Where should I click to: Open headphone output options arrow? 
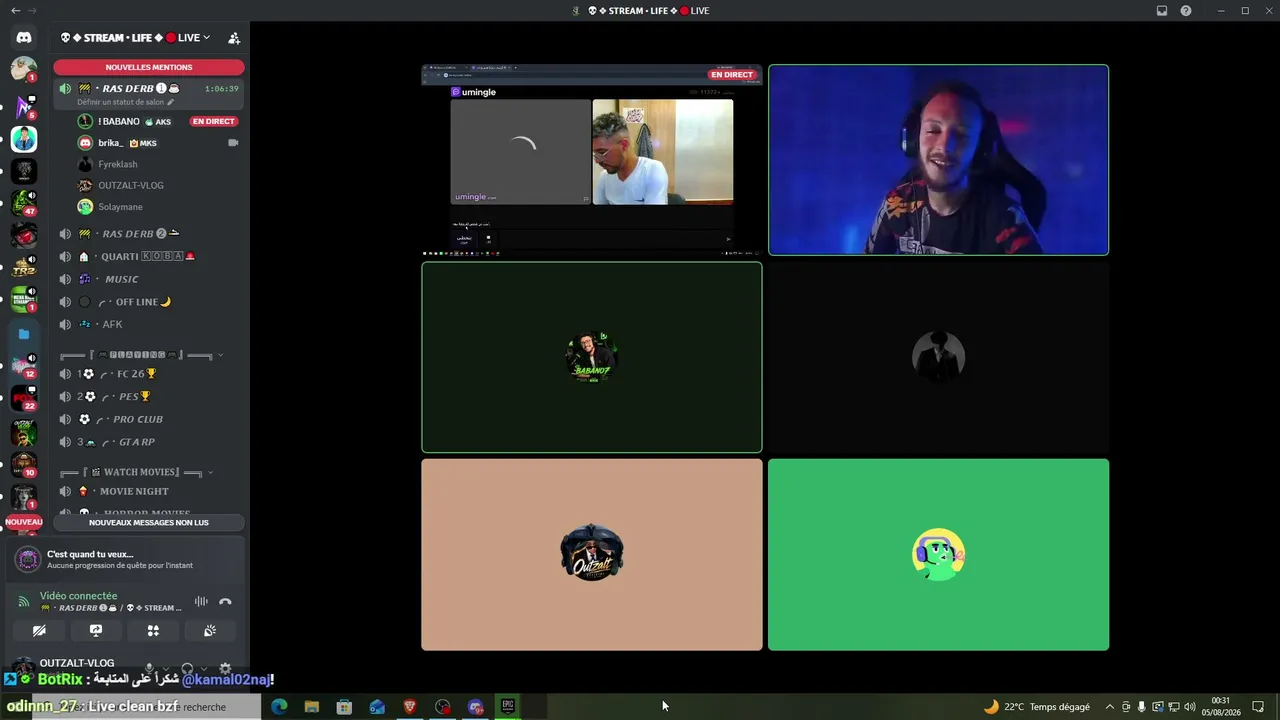(203, 668)
